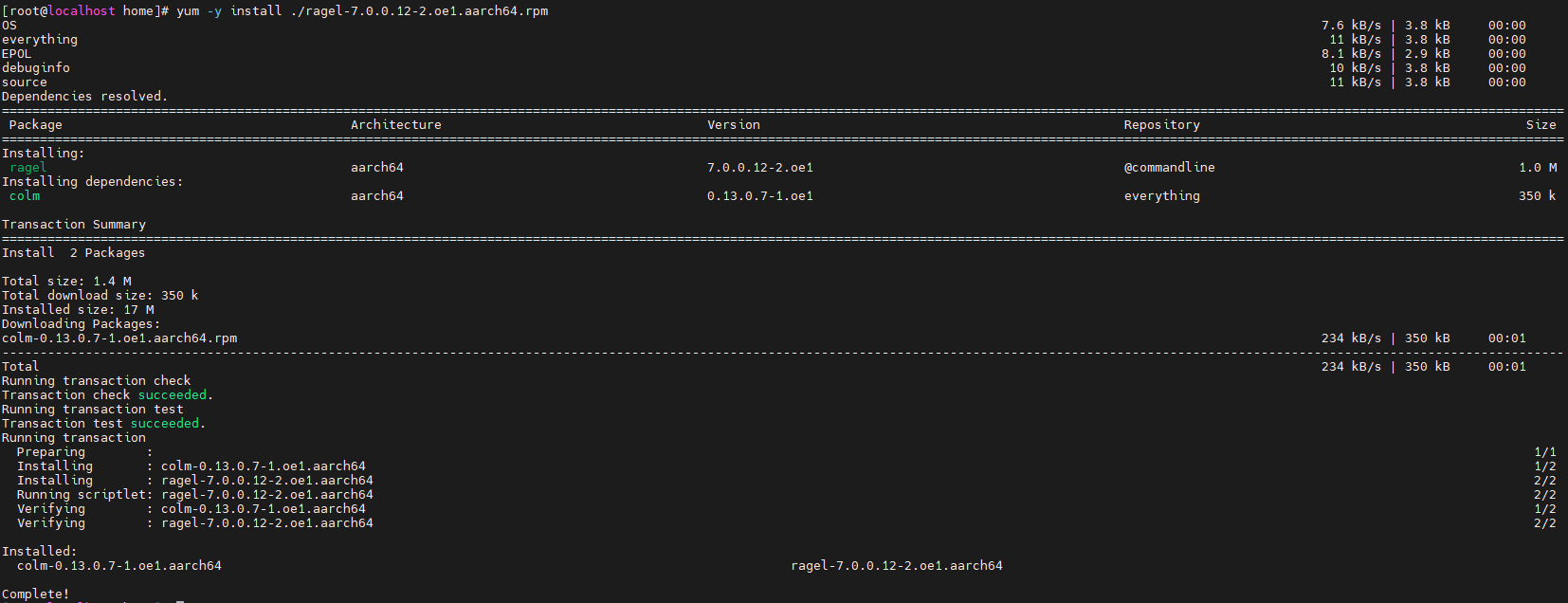This screenshot has height=603, width=1568.
Task: Click the Complete! message
Action: pos(36,594)
